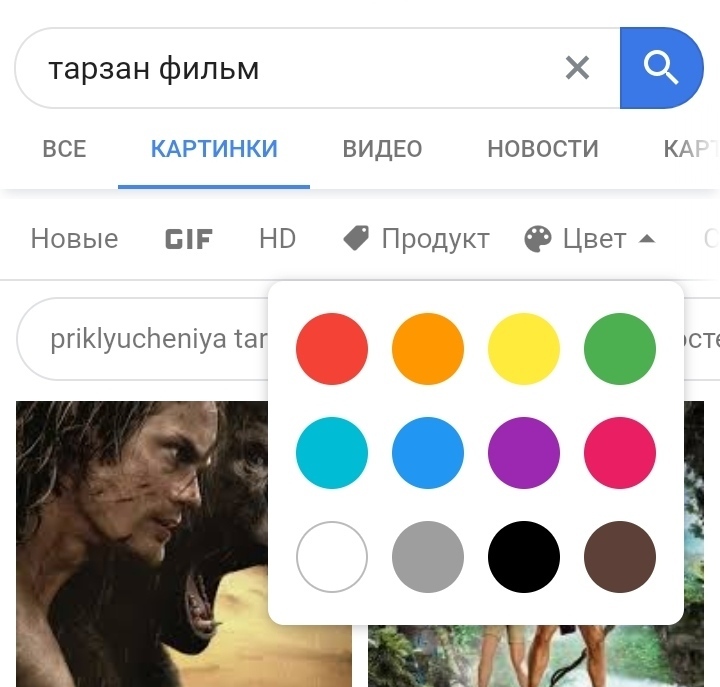Choose the orange color swatch
The width and height of the screenshot is (720, 687).
(428, 349)
